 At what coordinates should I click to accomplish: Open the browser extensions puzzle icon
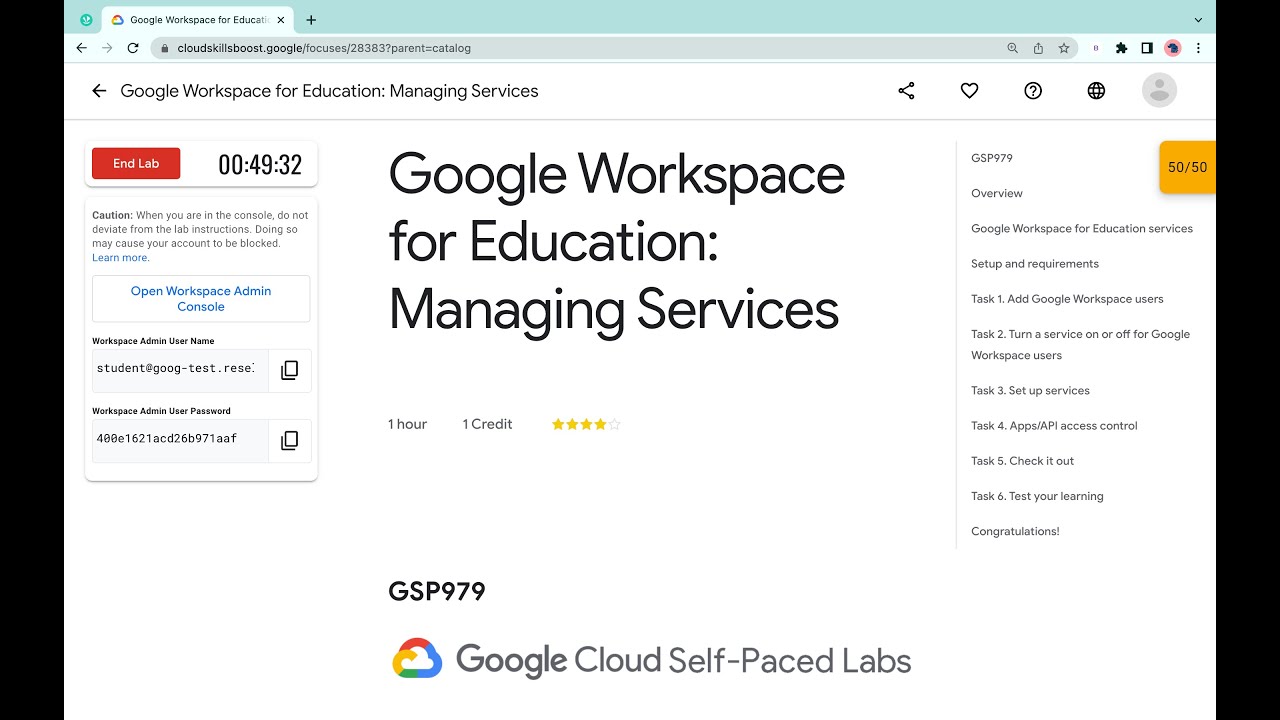coord(1121,48)
